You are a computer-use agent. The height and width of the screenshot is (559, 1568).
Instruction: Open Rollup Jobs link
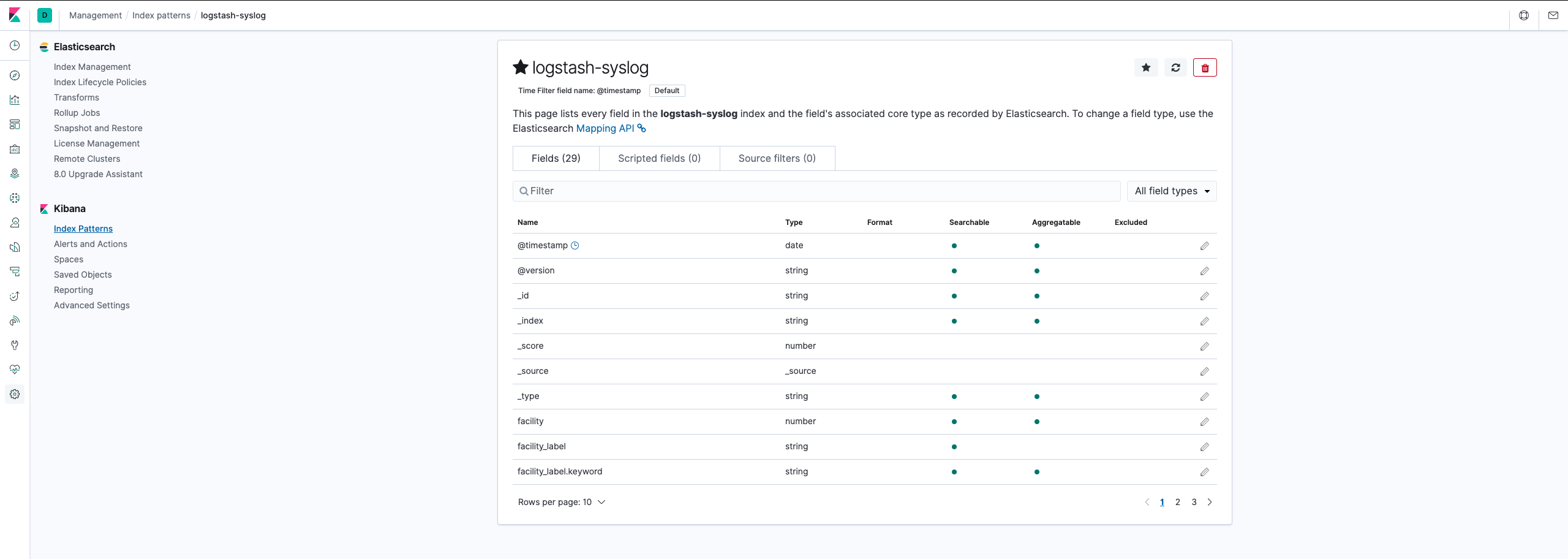pos(77,113)
